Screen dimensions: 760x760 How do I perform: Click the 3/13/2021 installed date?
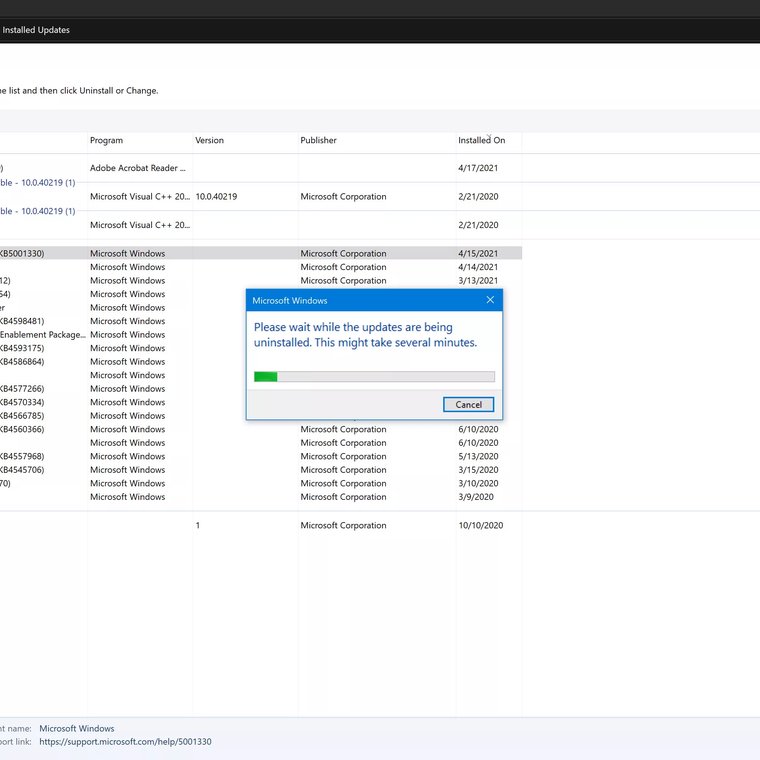coord(478,280)
